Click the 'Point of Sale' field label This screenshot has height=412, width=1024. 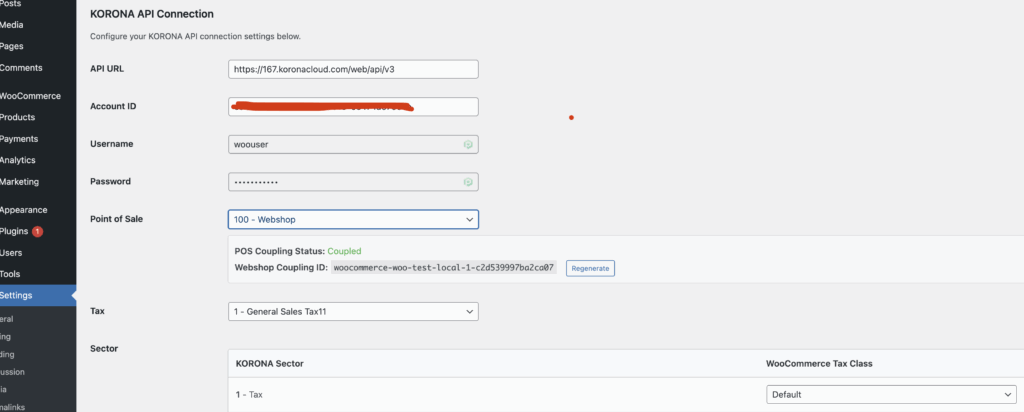click(116, 219)
